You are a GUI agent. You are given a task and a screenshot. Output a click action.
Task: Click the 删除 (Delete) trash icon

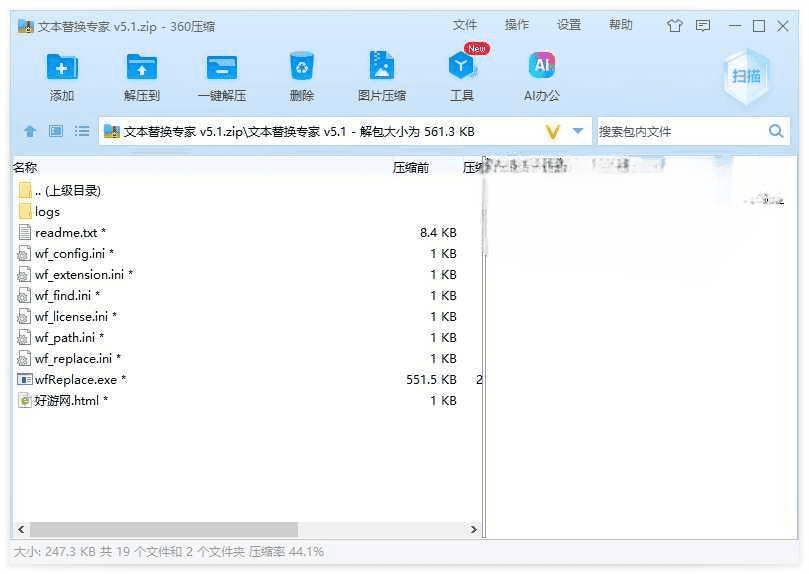[302, 68]
